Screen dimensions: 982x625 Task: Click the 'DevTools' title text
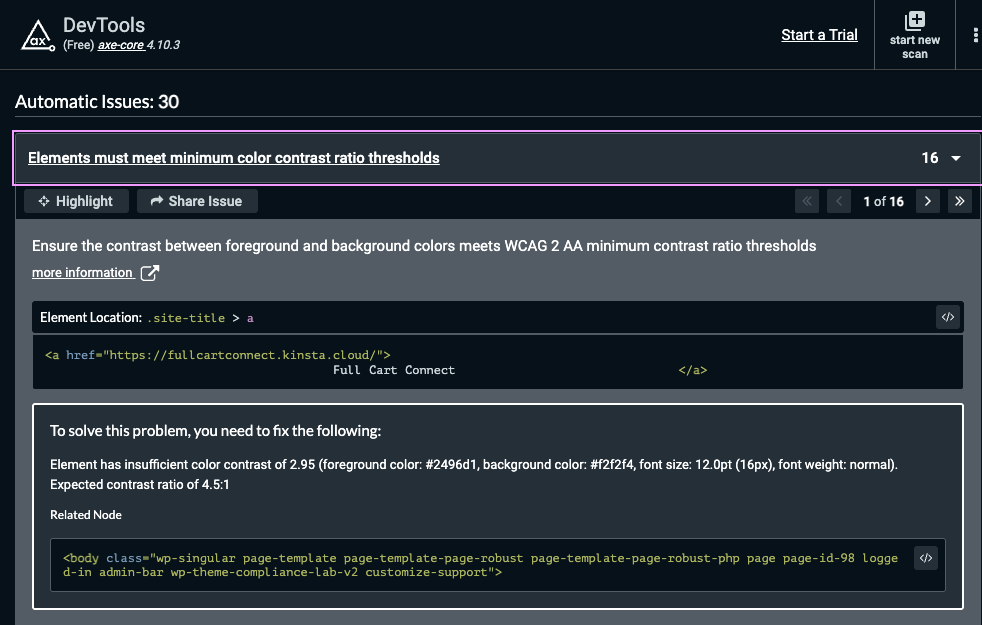click(104, 25)
